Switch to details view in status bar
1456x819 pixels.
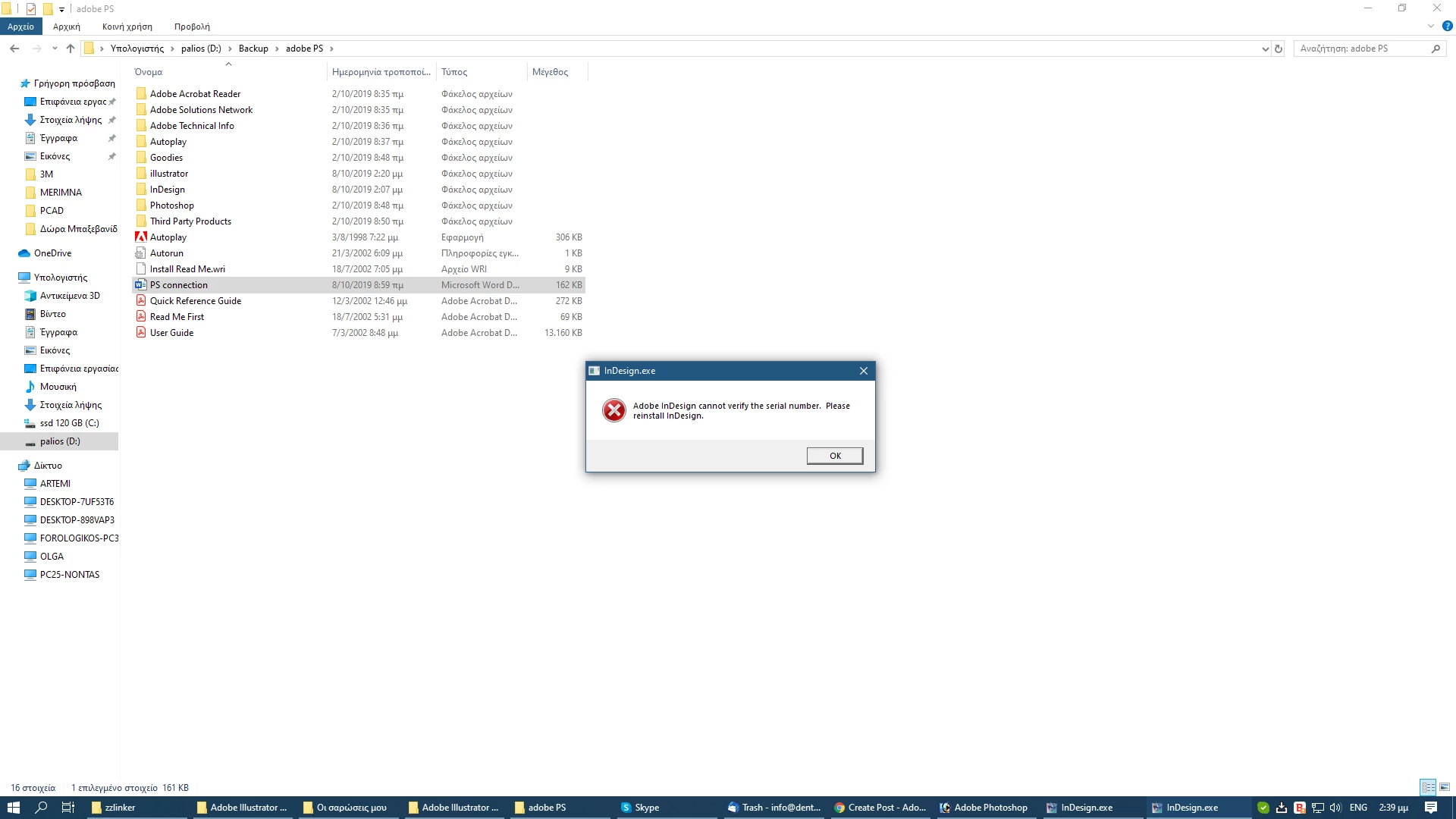click(x=1429, y=787)
